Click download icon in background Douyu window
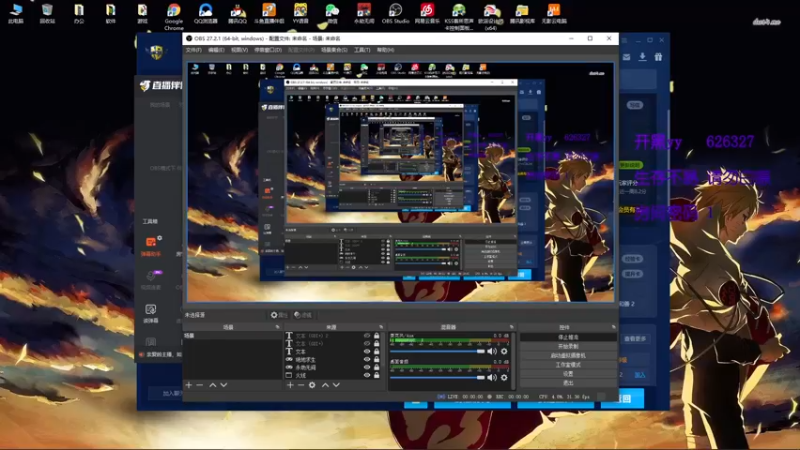Screen dimensions: 800x450 [642, 57]
